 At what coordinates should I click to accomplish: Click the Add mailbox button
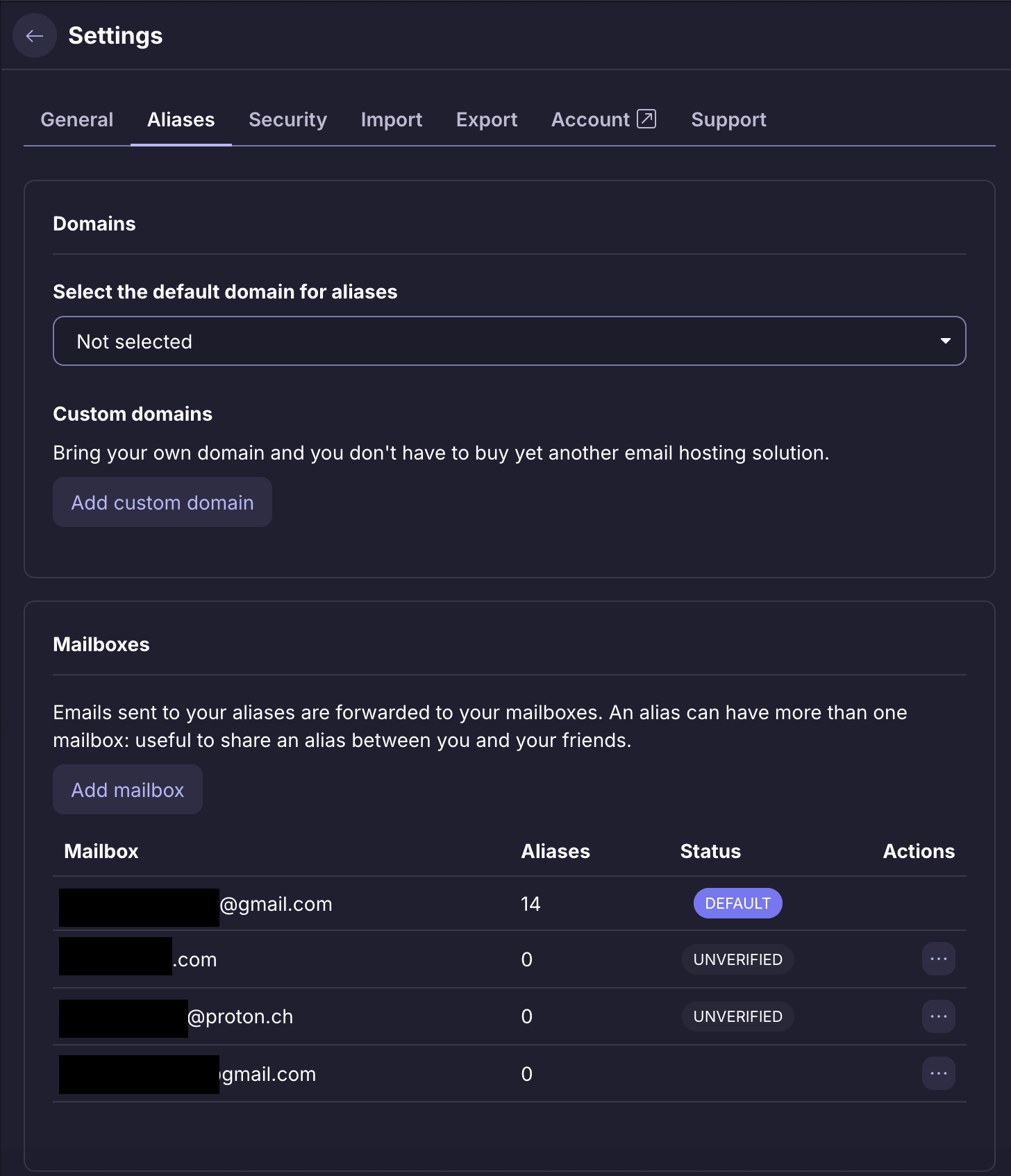[128, 789]
